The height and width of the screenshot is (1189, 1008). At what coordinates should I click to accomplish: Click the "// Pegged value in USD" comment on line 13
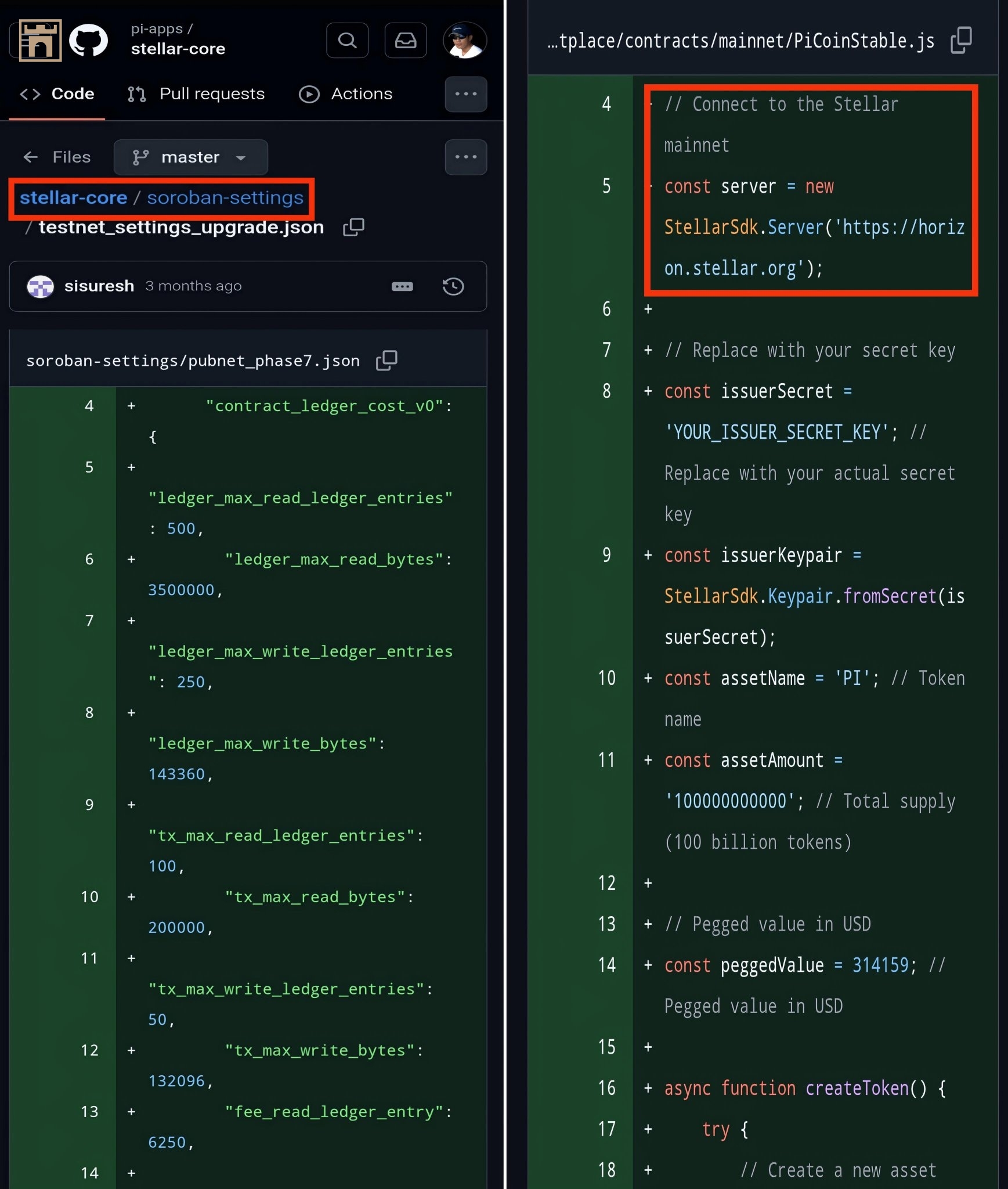click(767, 924)
